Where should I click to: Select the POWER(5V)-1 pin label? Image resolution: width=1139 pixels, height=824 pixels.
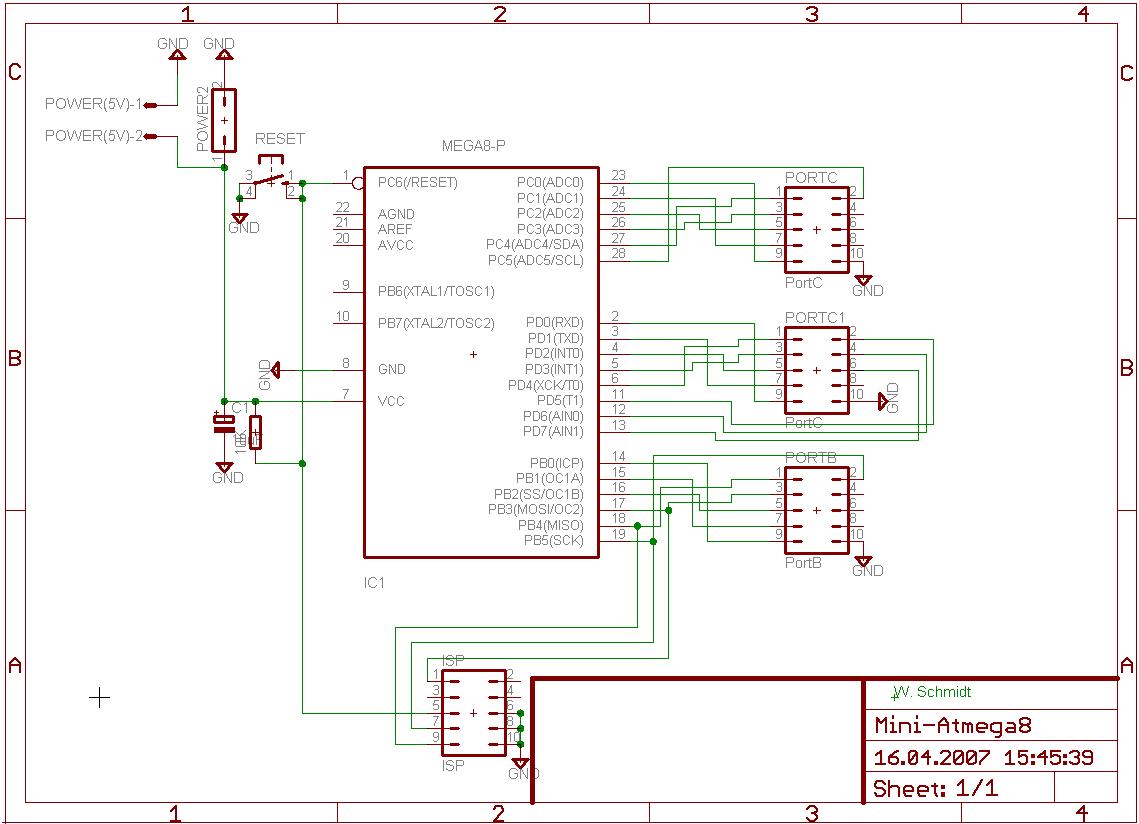[x=93, y=104]
